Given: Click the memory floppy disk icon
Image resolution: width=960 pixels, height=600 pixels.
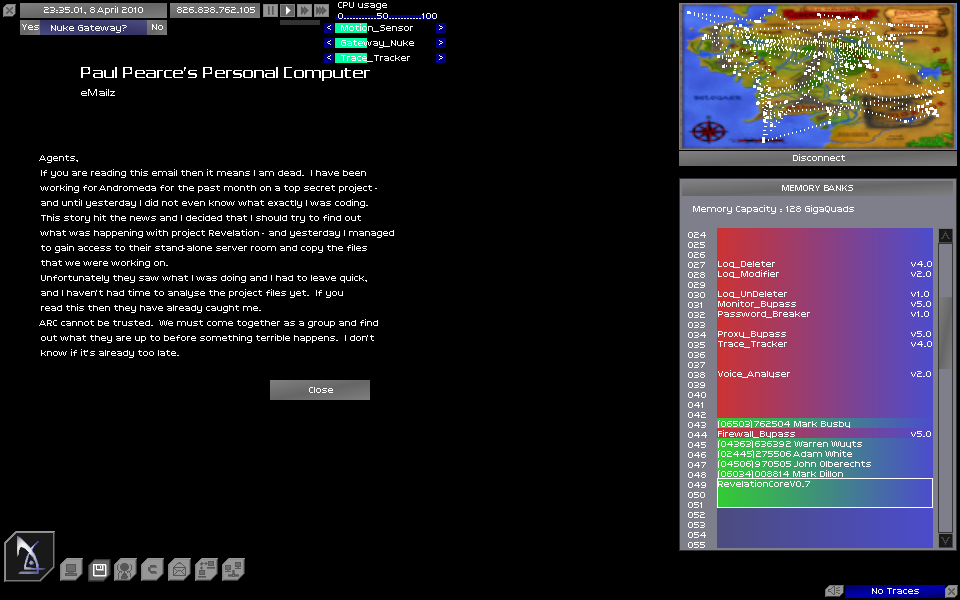Looking at the screenshot, I should [98, 570].
